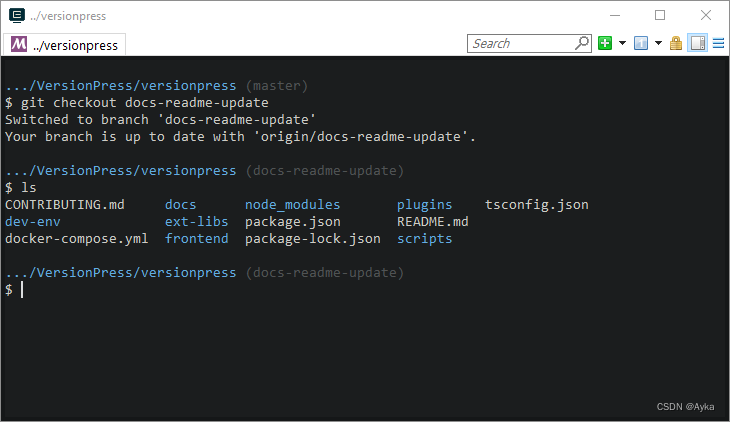Click the package-lock.json file name
Viewport: 730px width, 422px height.
[x=312, y=238]
